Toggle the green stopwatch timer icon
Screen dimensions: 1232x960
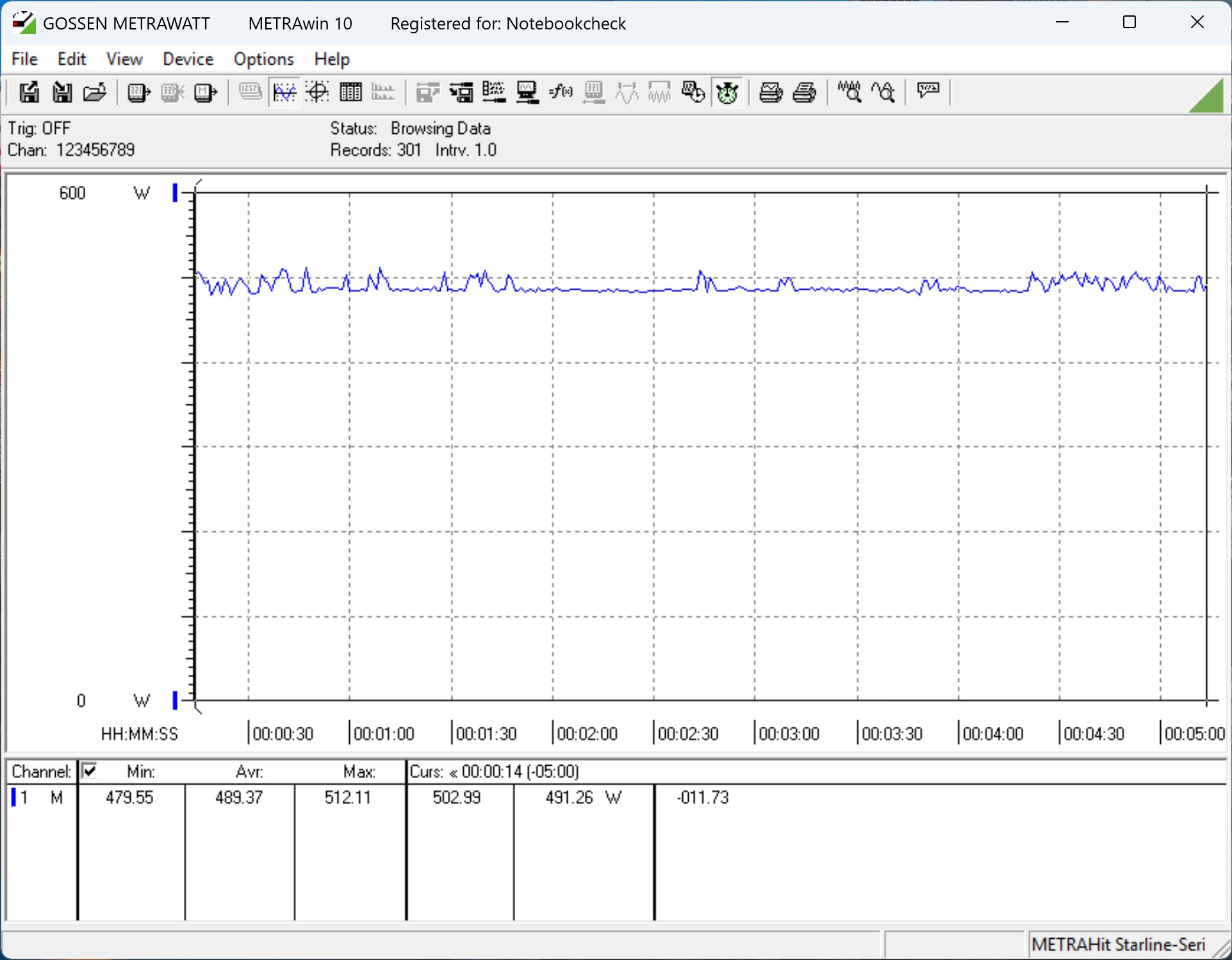coord(727,92)
